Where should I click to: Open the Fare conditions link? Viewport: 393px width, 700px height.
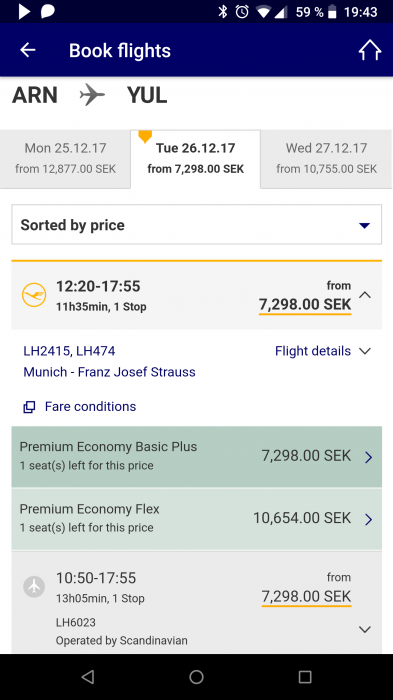[x=90, y=407]
